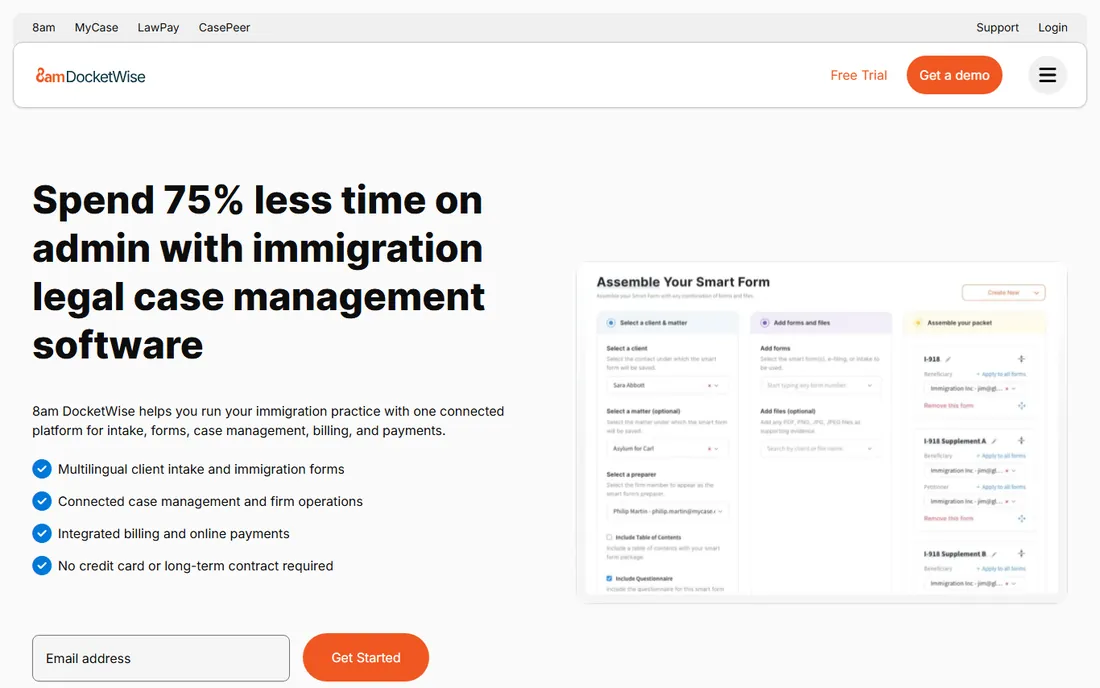Click the 8am DocketWise logo
Image resolution: width=1100 pixels, height=688 pixels.
coord(90,76)
